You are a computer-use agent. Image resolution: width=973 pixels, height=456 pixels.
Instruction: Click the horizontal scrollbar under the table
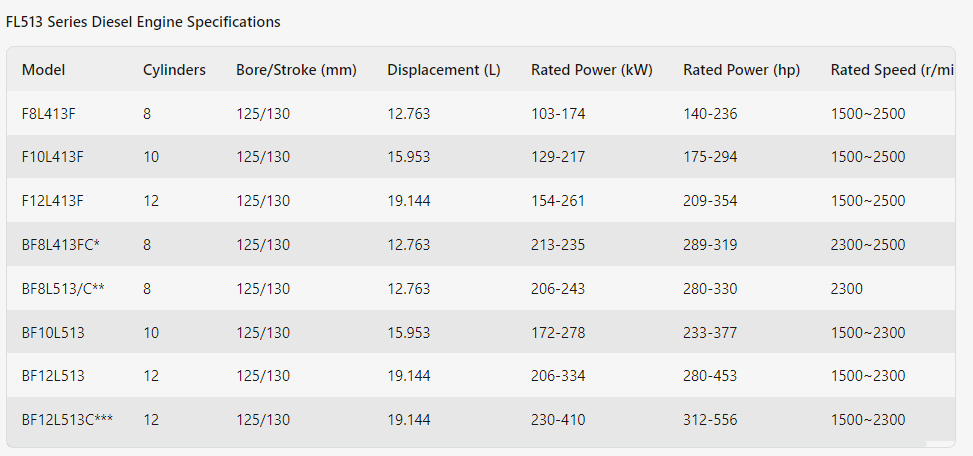(x=481, y=444)
